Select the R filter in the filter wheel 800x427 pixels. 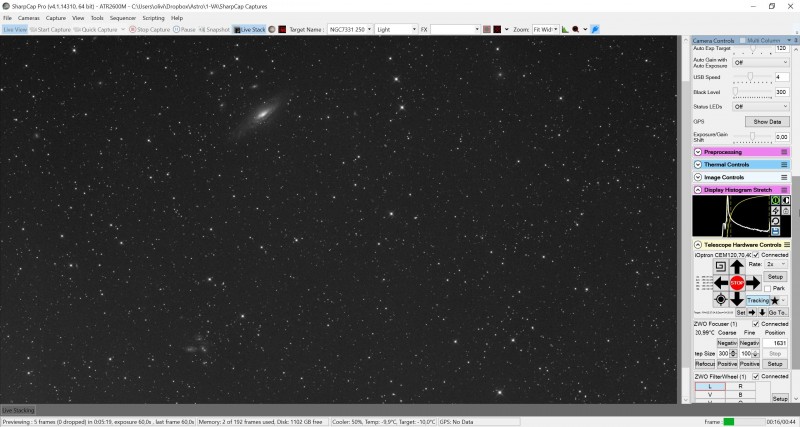pyautogui.click(x=740, y=387)
